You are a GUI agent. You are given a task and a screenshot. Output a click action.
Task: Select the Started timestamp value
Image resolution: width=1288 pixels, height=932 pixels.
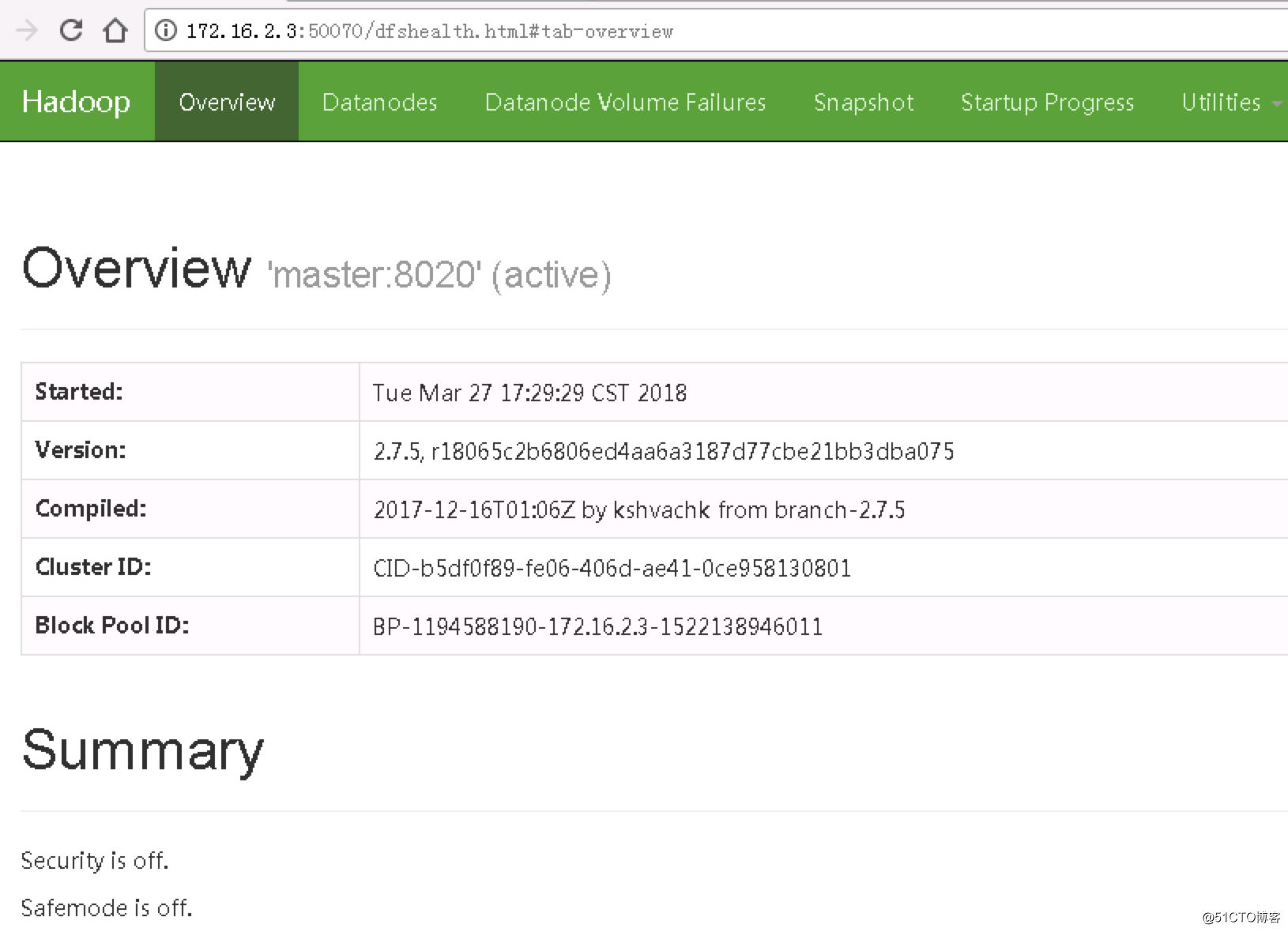[529, 393]
